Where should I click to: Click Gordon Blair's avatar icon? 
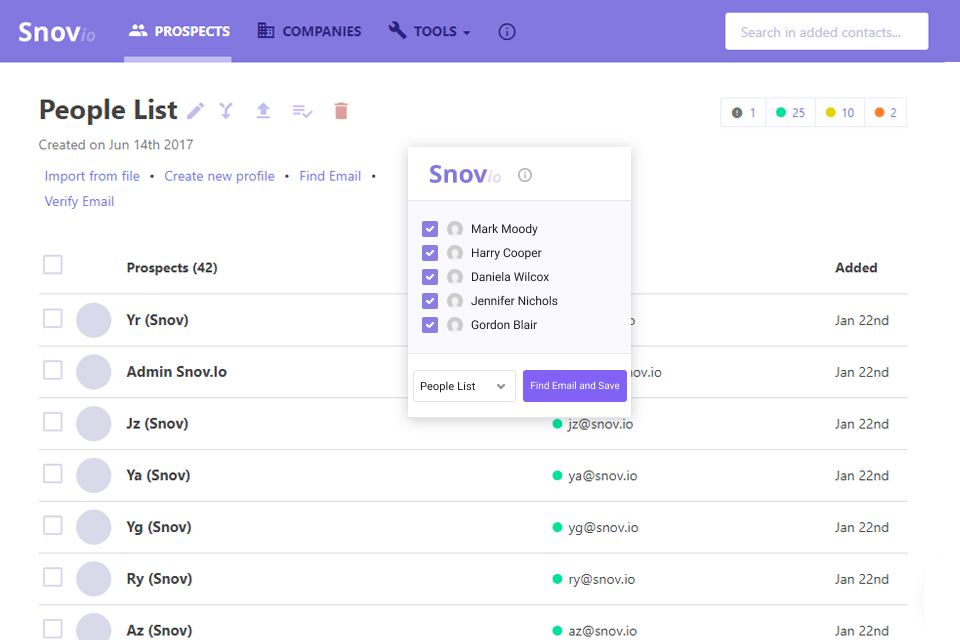pyautogui.click(x=455, y=325)
